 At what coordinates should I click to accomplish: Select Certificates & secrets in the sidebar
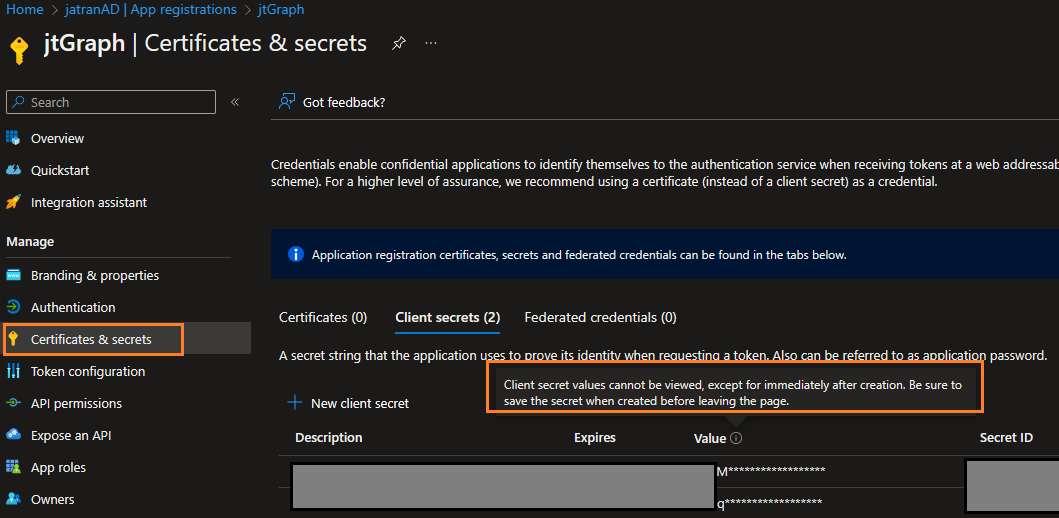(x=91, y=340)
